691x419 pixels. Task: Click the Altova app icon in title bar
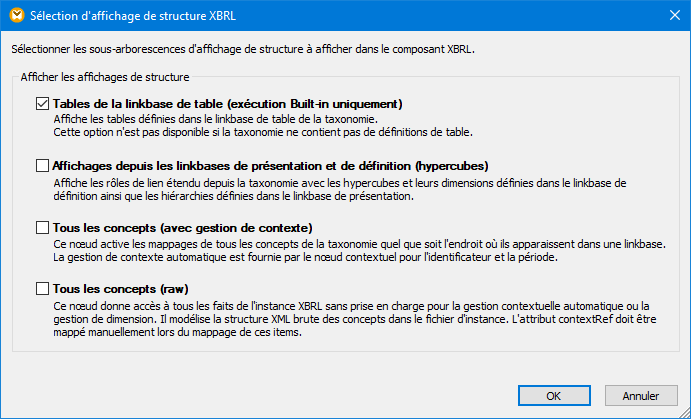pos(15,15)
